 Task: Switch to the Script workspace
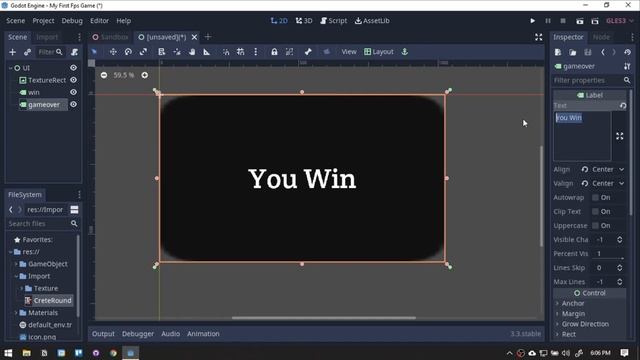click(x=333, y=21)
